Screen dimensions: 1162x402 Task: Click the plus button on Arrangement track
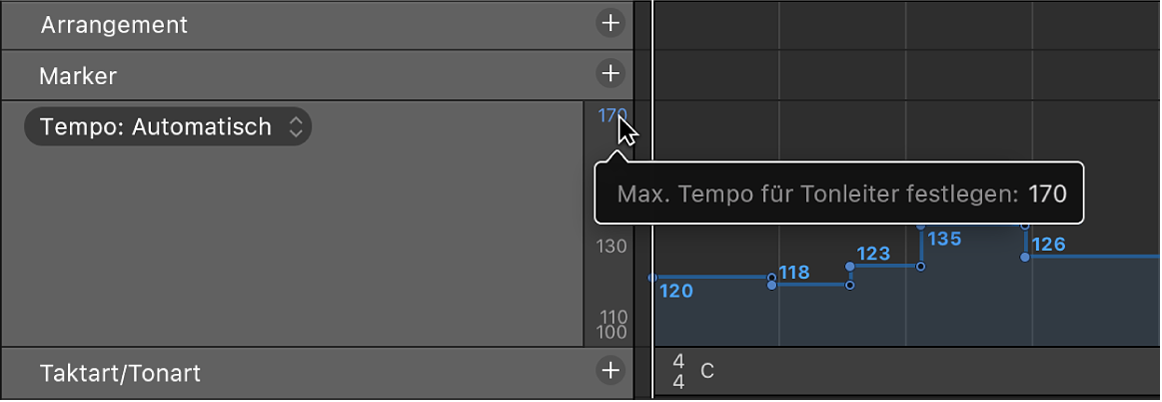click(609, 23)
